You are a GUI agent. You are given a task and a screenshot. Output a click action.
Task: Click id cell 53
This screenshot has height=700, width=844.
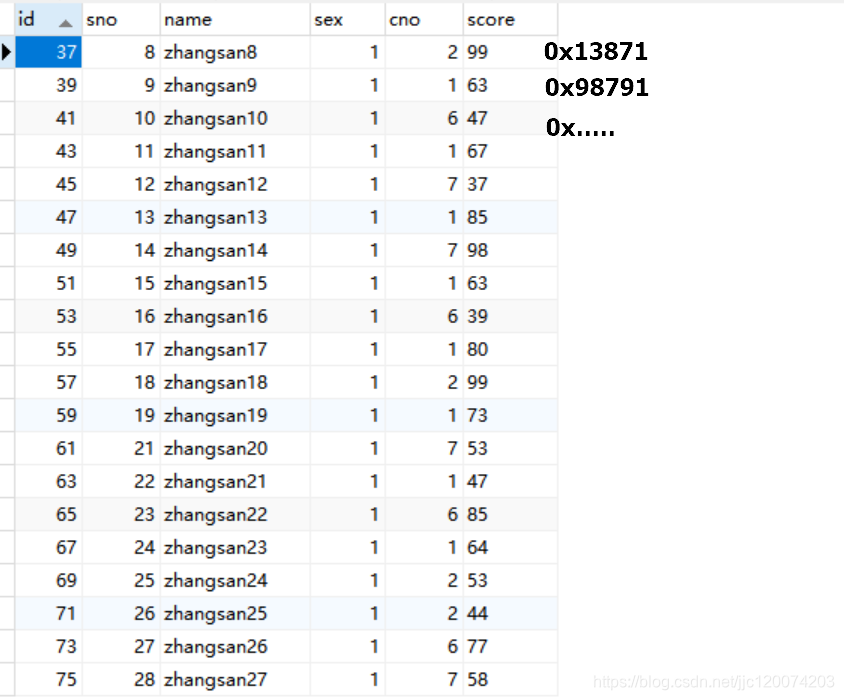tap(48, 316)
